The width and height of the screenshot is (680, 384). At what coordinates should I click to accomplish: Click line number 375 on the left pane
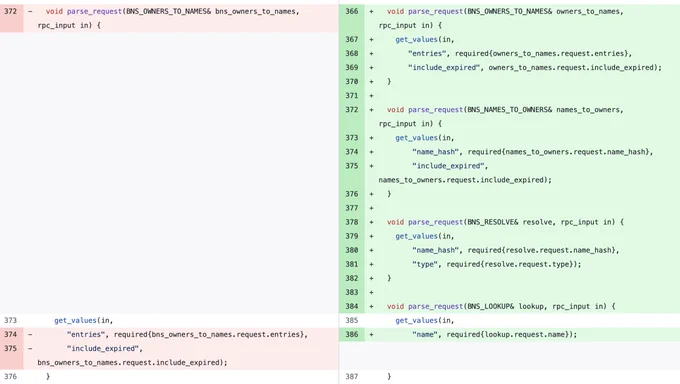point(10,348)
